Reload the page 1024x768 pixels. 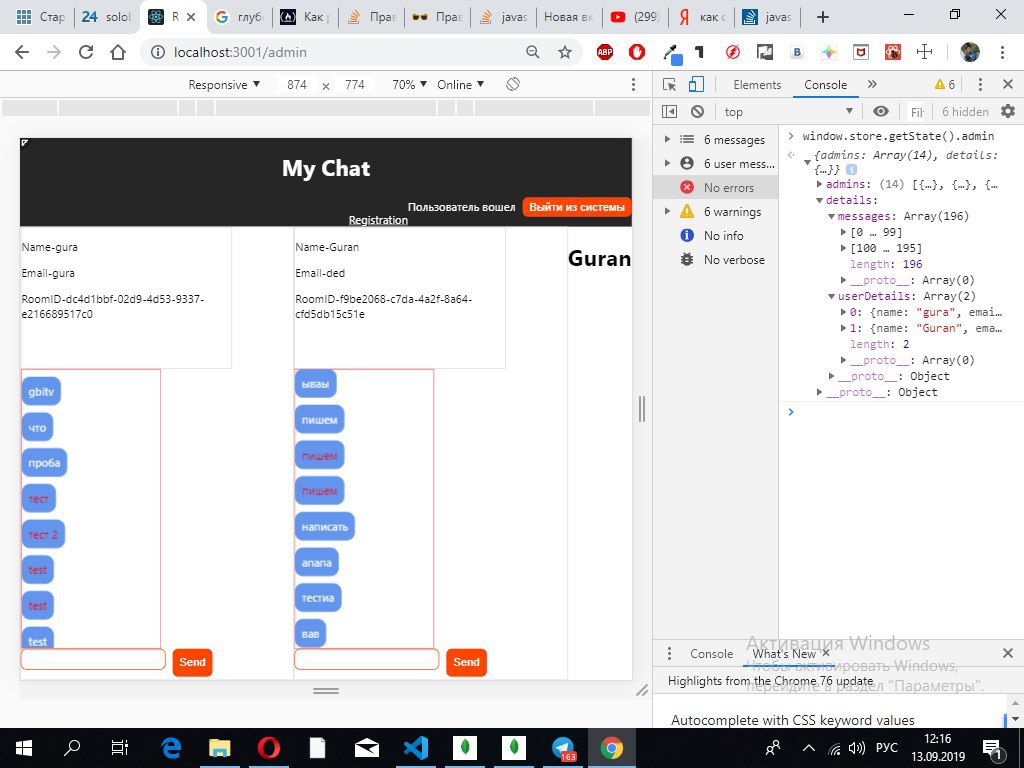click(85, 52)
